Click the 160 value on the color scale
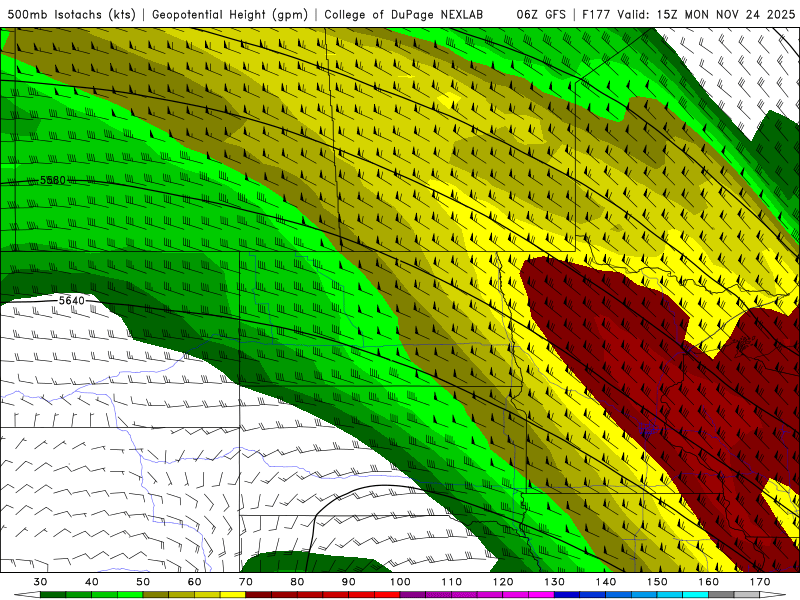 tap(708, 582)
